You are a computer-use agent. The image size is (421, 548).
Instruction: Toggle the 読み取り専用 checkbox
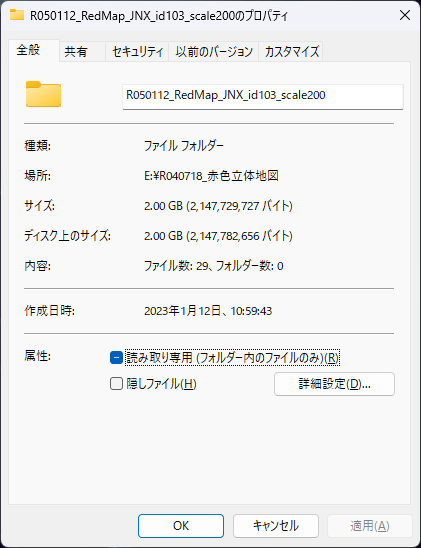point(116,358)
